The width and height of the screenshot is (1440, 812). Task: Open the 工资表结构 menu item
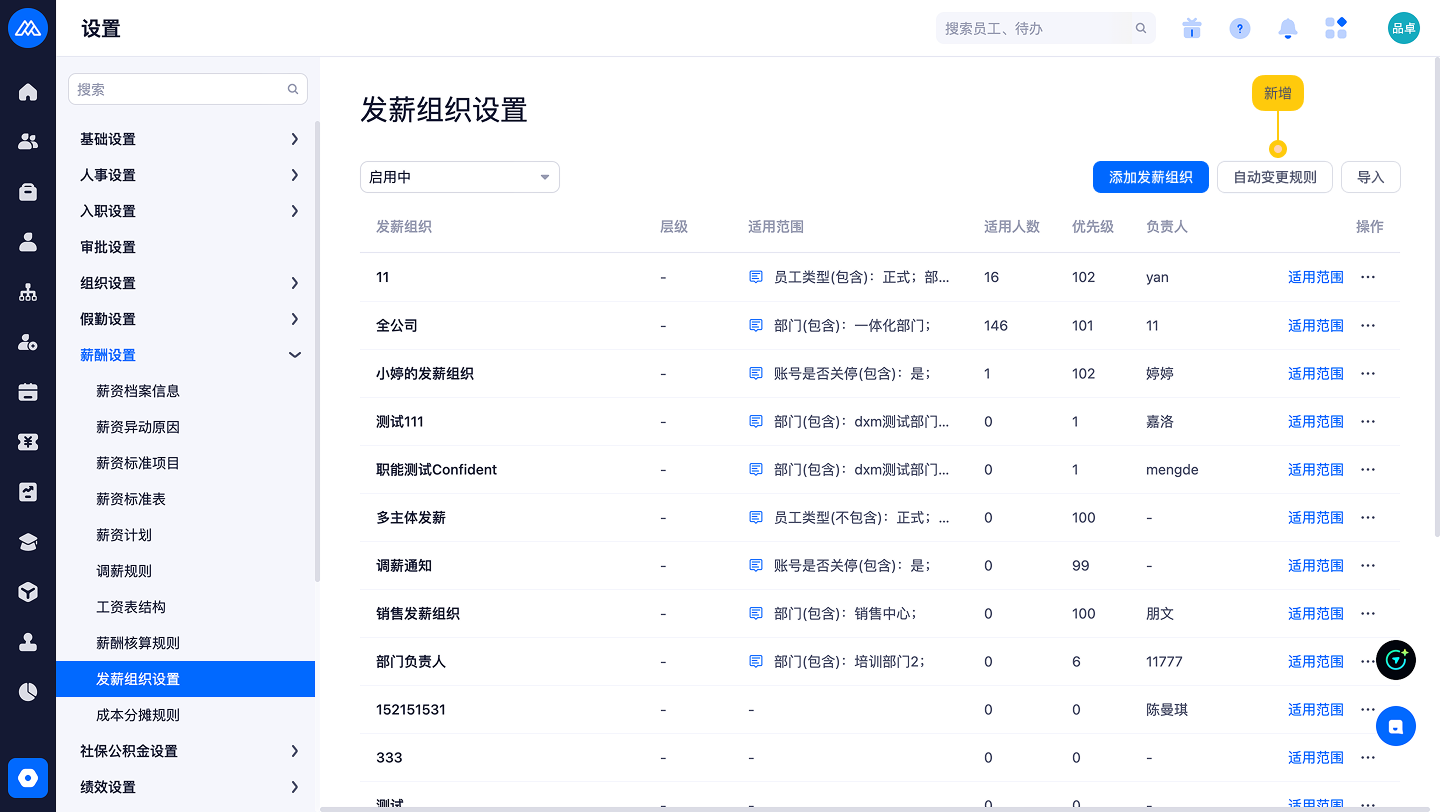(x=131, y=607)
